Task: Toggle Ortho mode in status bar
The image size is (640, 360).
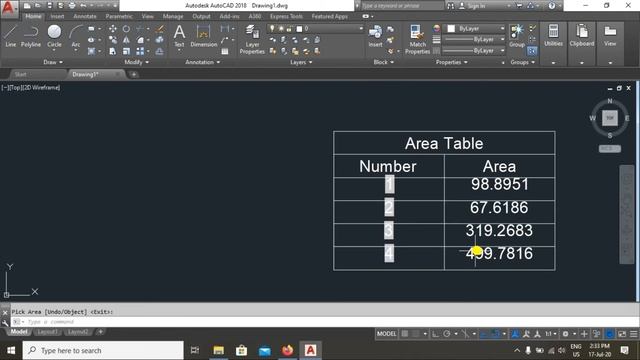Action: pyautogui.click(x=436, y=334)
